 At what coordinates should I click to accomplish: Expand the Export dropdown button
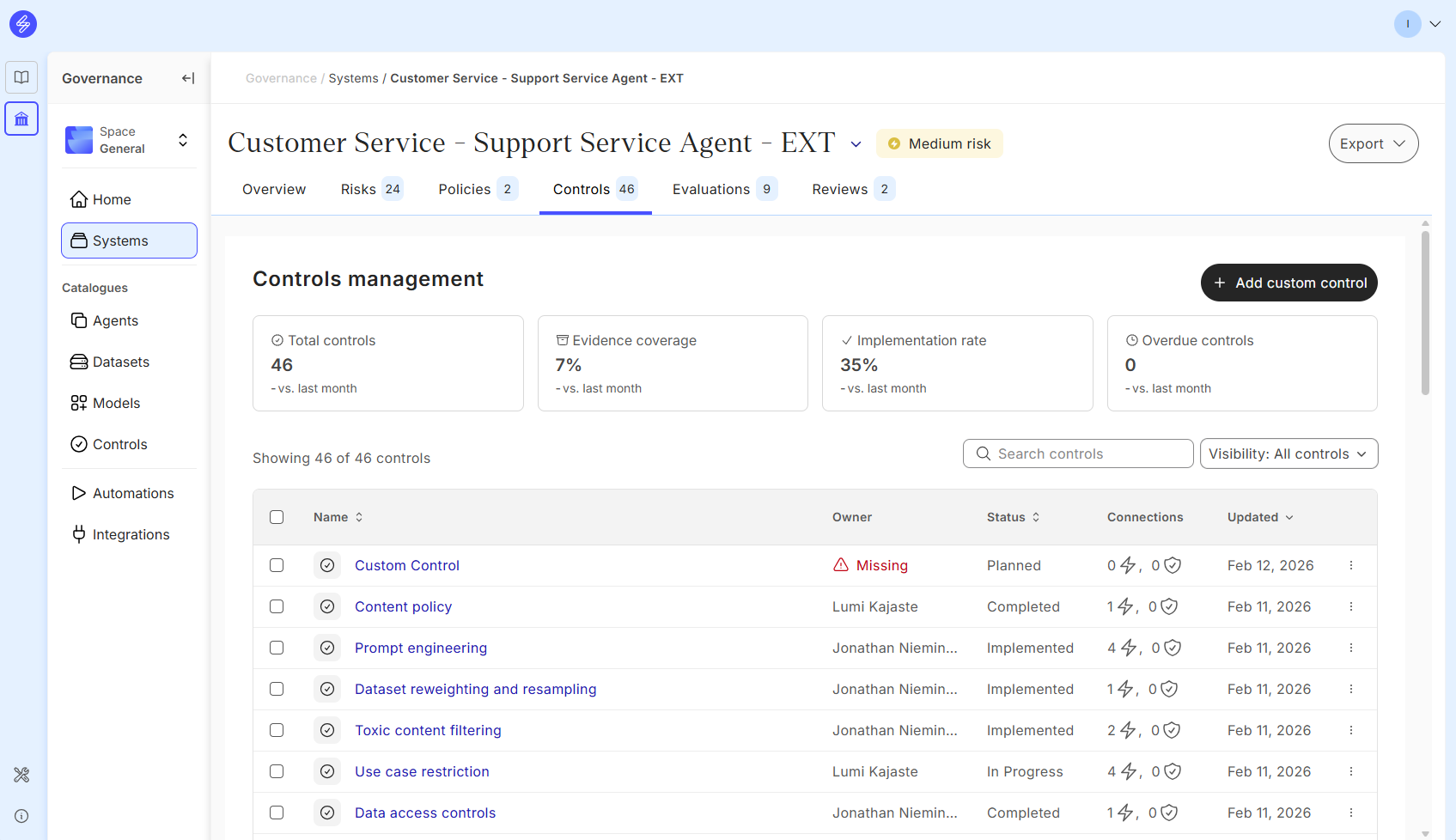(1373, 143)
